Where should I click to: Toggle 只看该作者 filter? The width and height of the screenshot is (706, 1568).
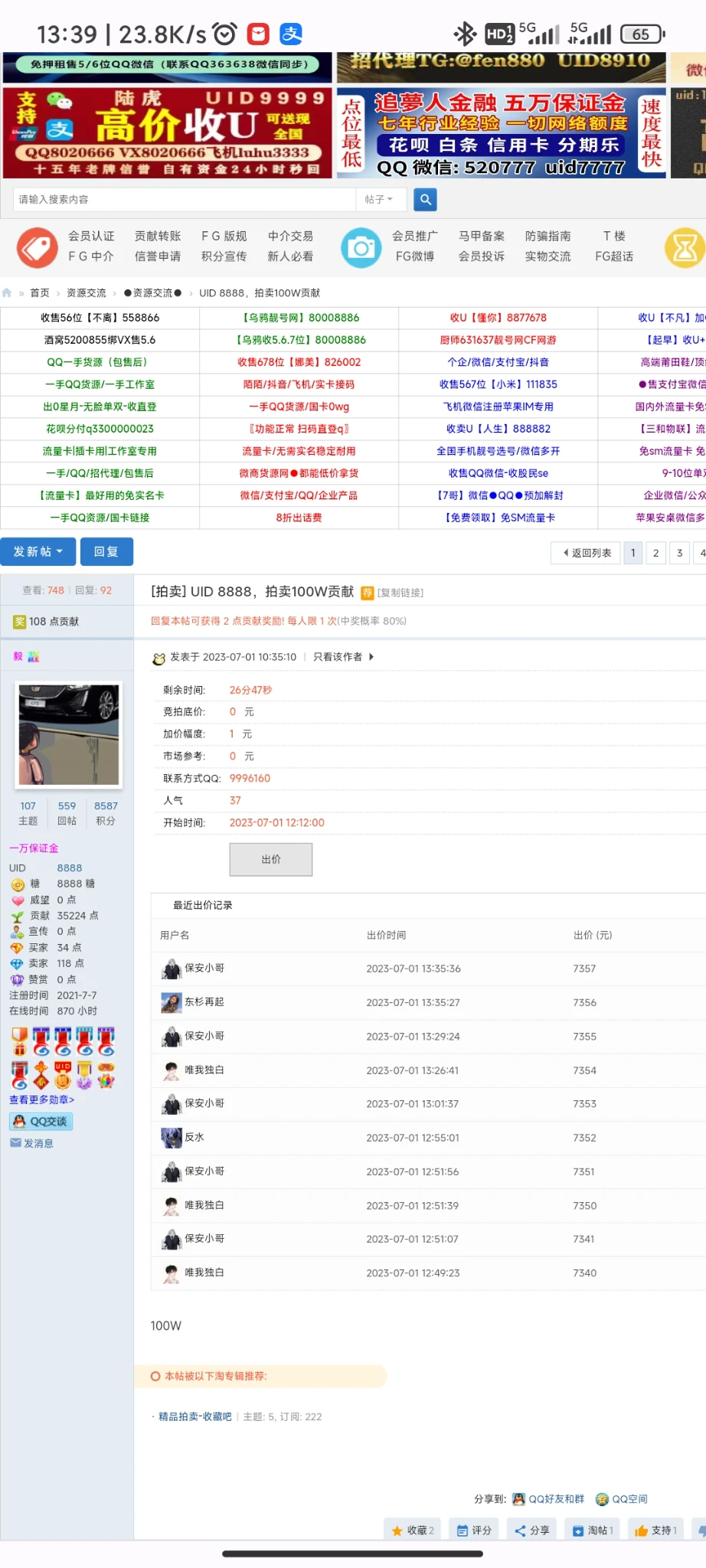pos(338,657)
